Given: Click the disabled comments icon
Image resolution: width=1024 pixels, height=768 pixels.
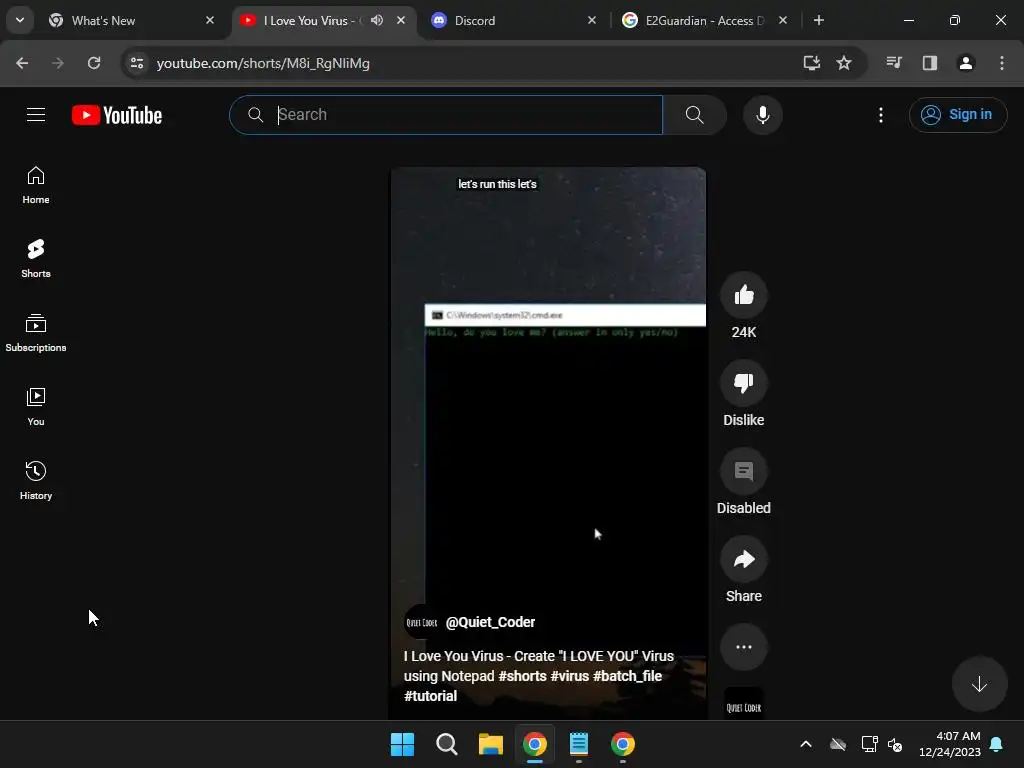Looking at the screenshot, I should [744, 471].
